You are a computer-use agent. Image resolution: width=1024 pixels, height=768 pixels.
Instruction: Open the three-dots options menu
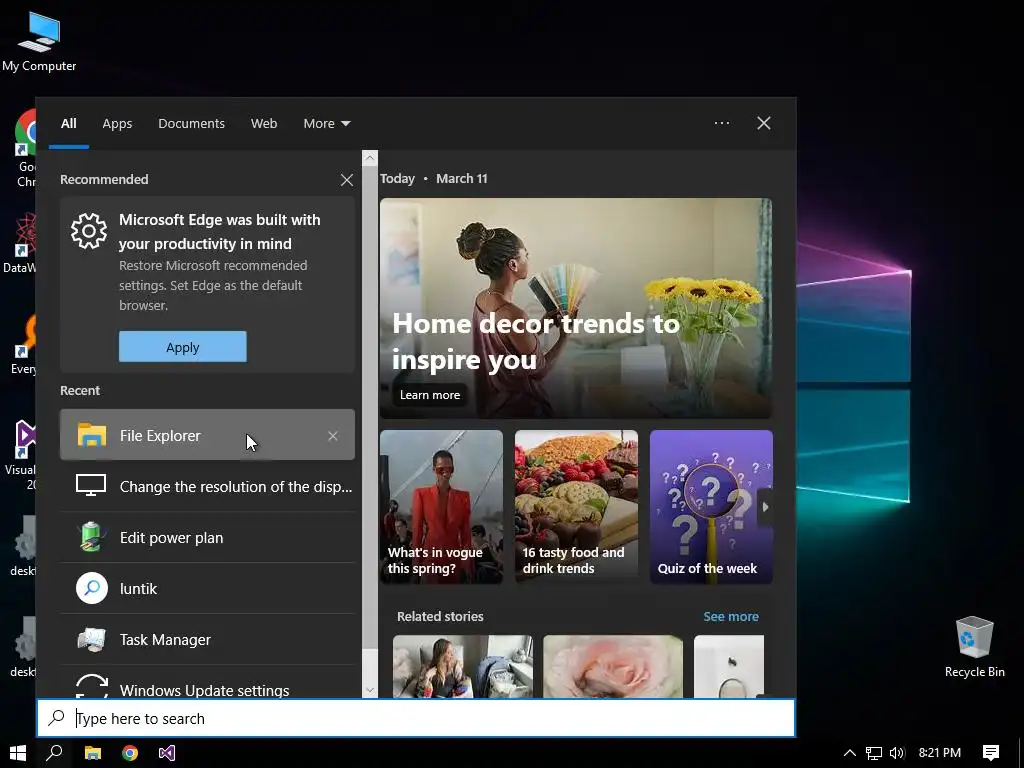click(x=722, y=123)
